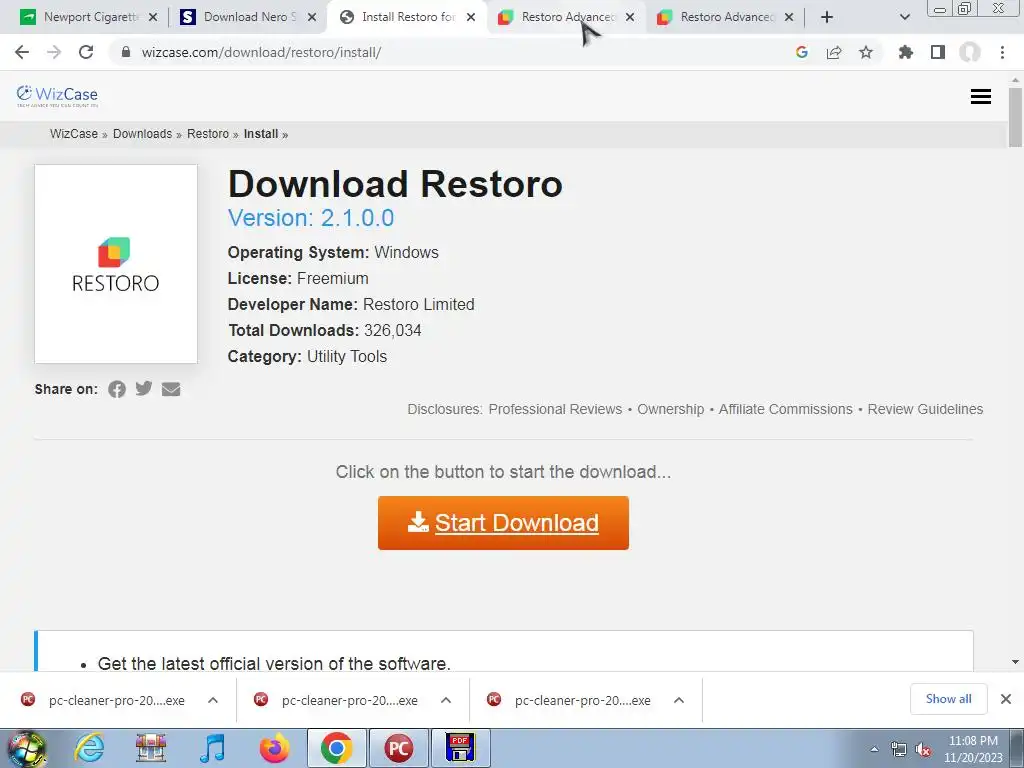The image size is (1024, 768).
Task: Open the Windows Start menu orb
Action: 26,748
